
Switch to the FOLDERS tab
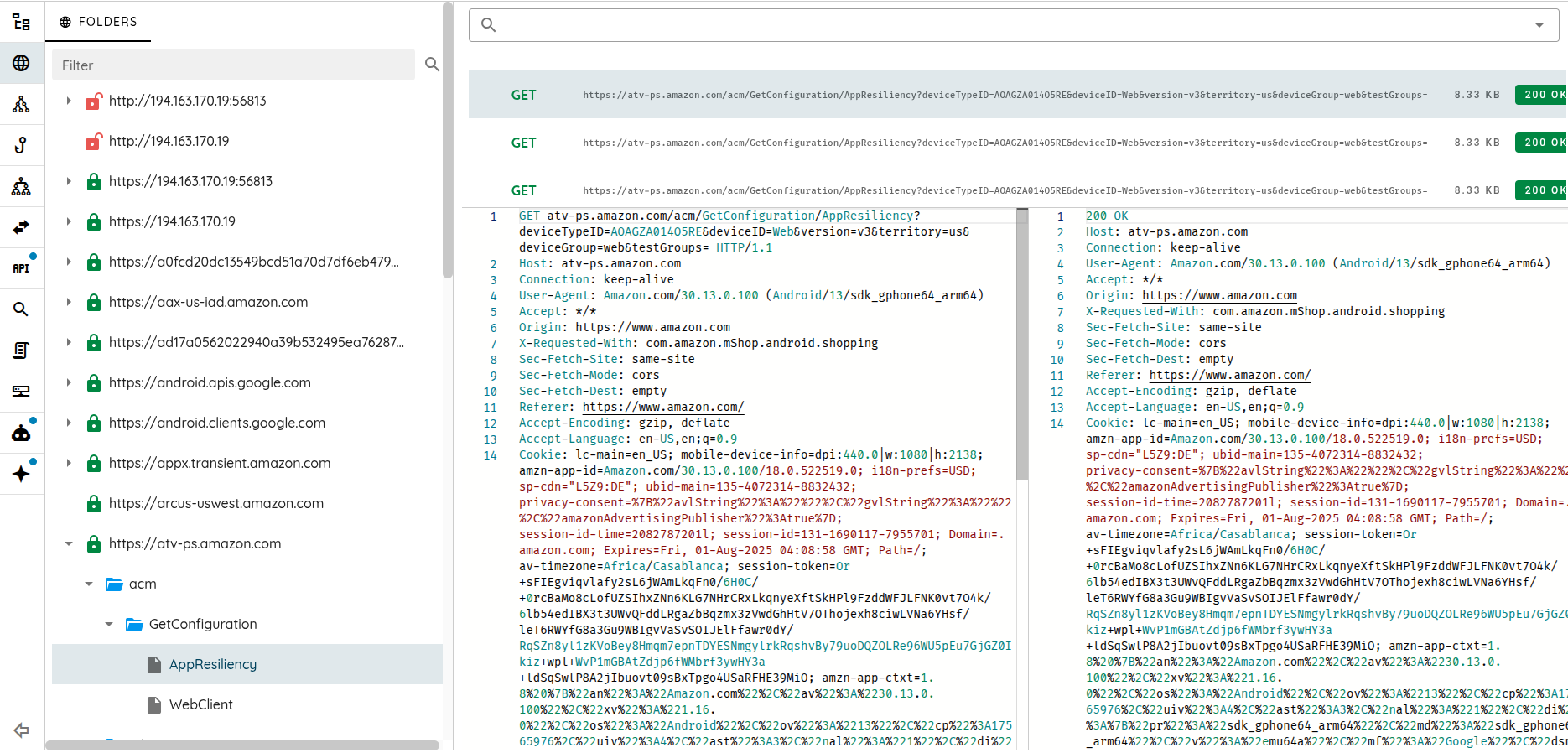click(x=98, y=22)
